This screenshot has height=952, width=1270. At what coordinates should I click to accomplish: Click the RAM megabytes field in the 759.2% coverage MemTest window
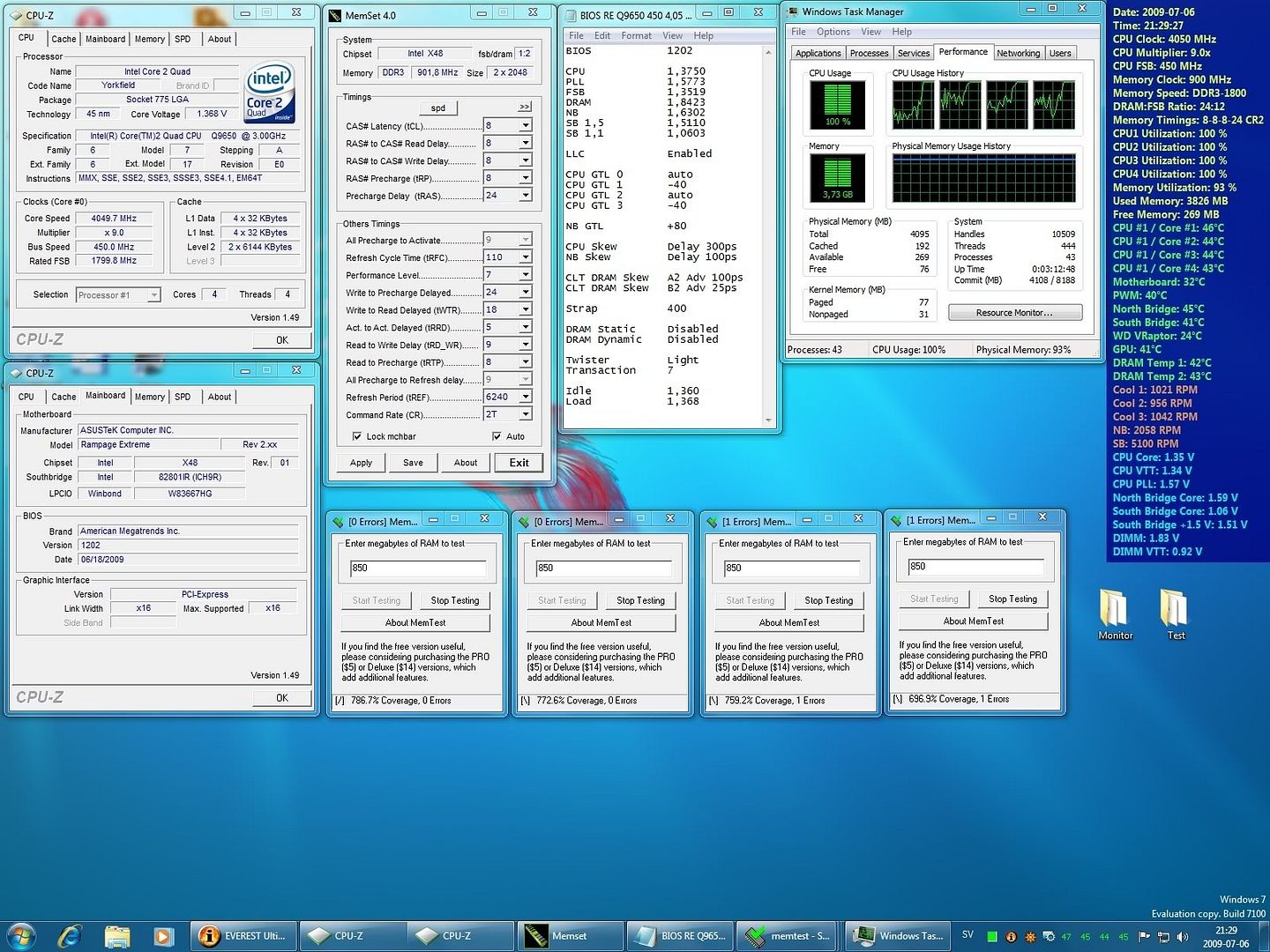click(791, 569)
